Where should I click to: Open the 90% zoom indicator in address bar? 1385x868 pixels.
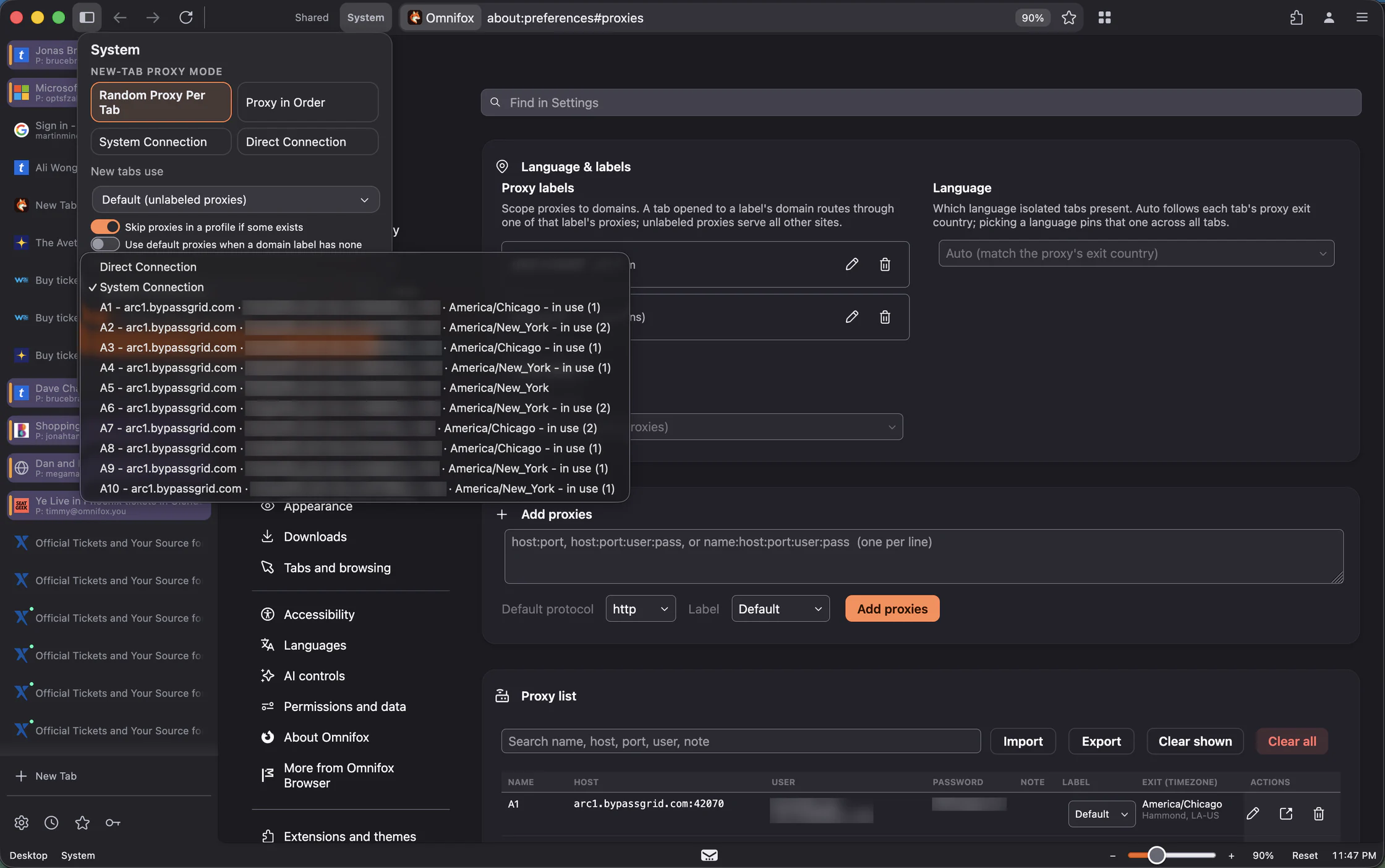click(1032, 17)
